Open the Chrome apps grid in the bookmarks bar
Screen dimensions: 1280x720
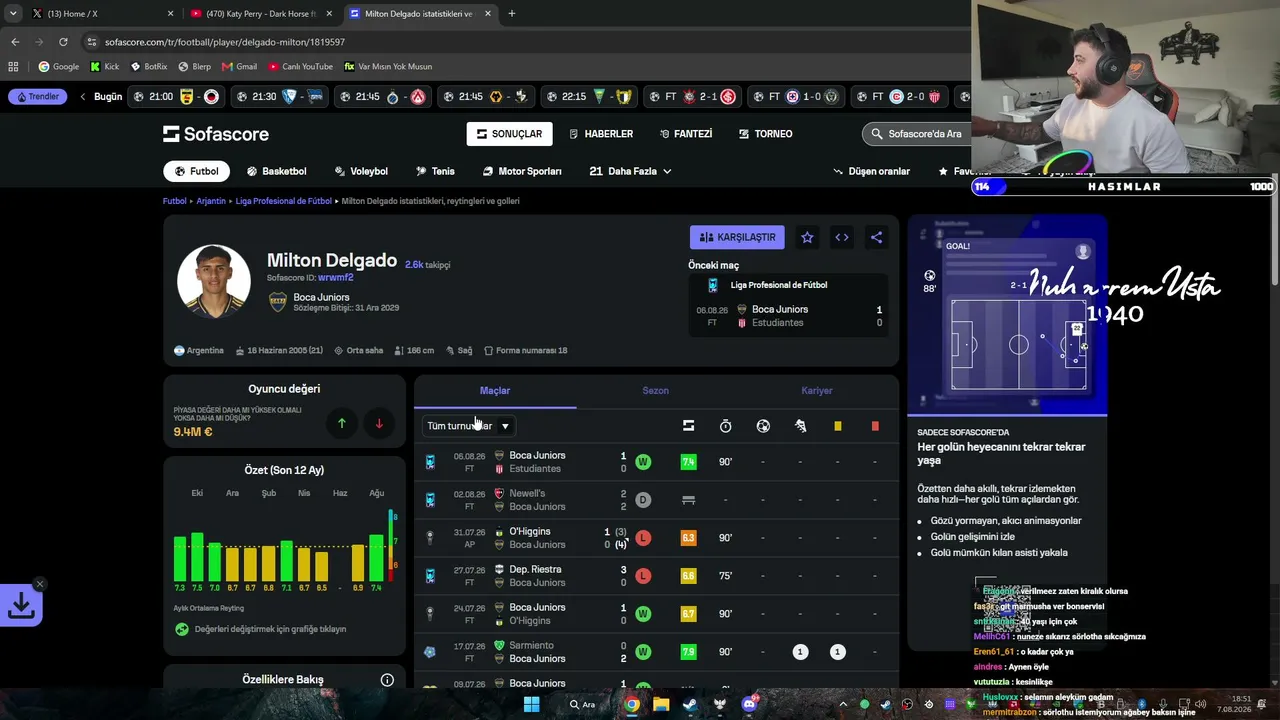pyautogui.click(x=13, y=67)
